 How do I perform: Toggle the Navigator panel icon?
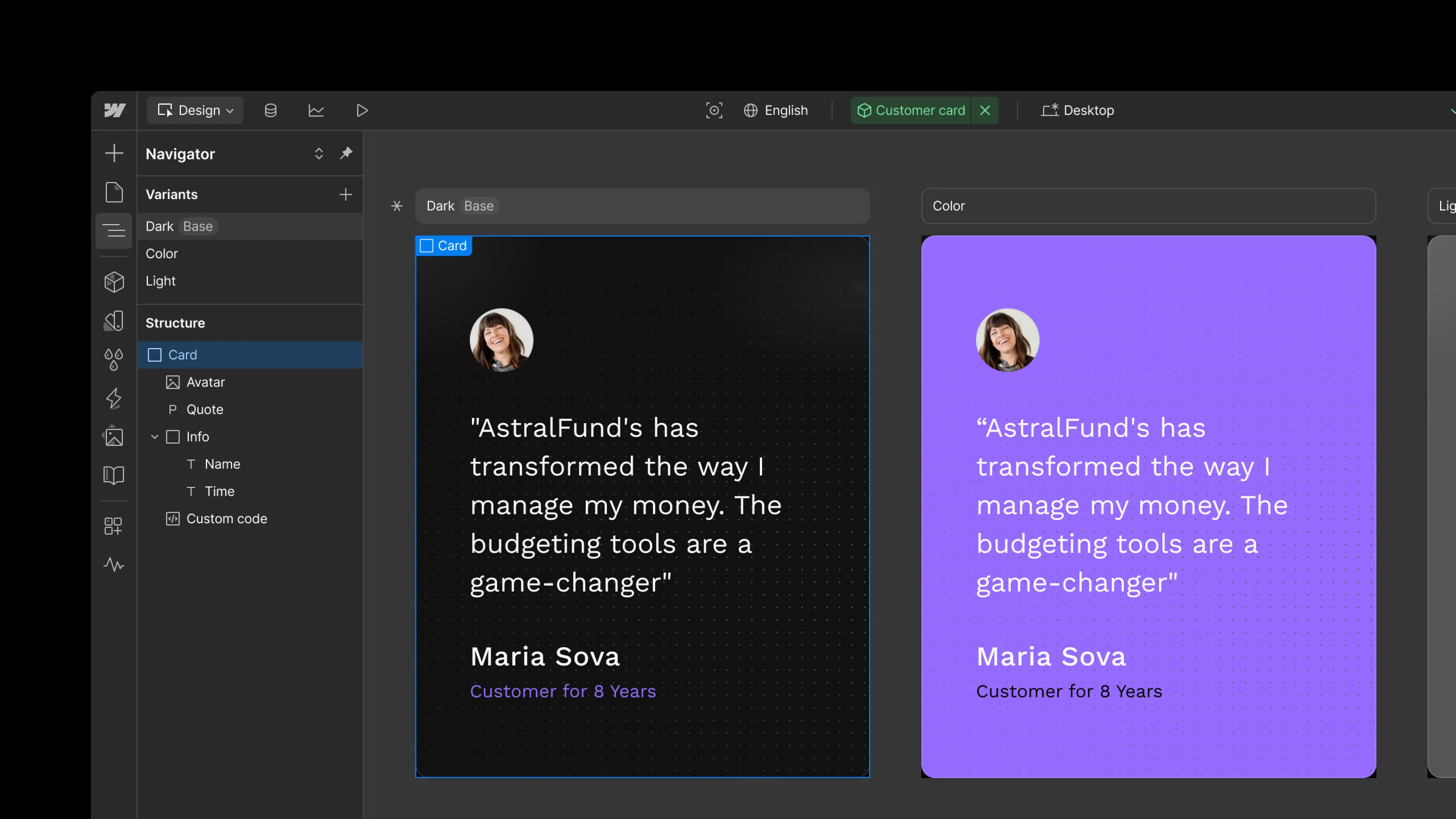(114, 231)
